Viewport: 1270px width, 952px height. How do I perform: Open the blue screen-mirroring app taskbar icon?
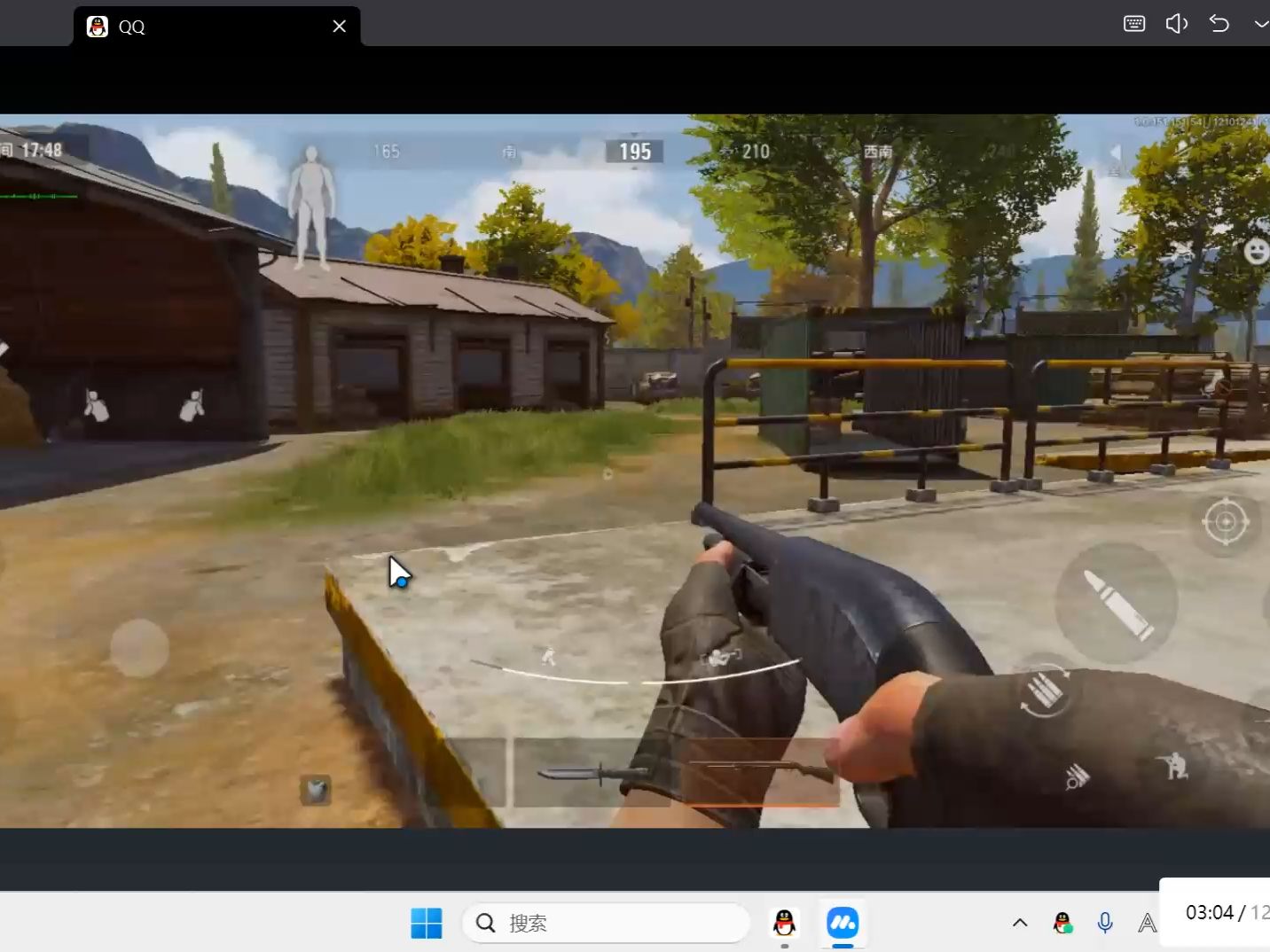pyautogui.click(x=843, y=924)
